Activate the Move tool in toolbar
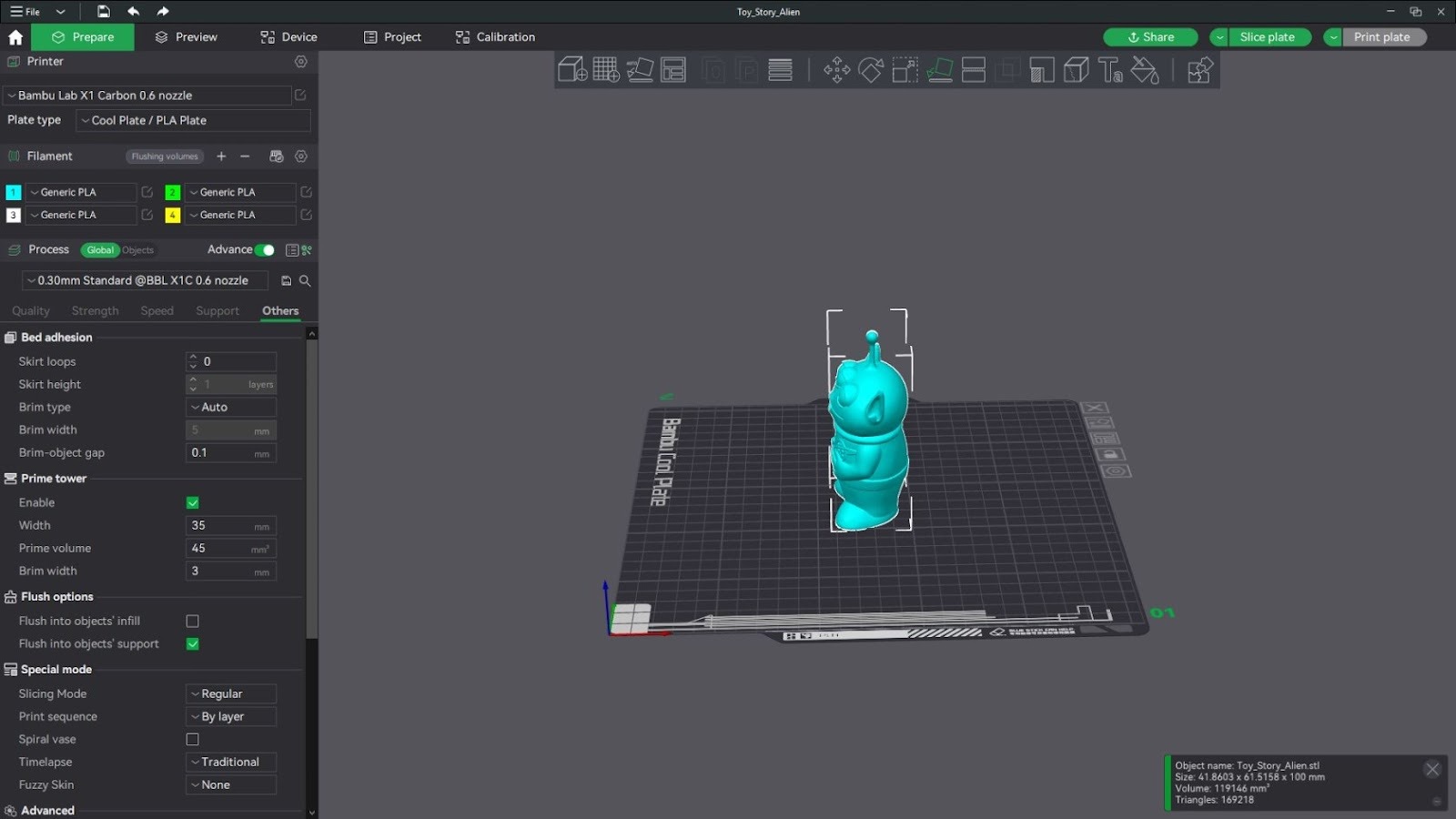 [836, 70]
